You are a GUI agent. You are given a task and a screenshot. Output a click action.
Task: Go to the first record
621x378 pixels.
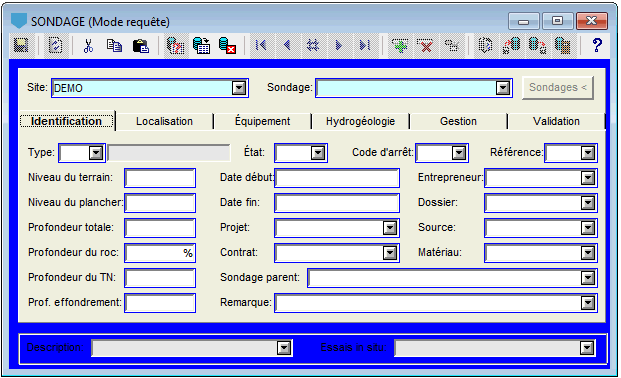coord(261,46)
